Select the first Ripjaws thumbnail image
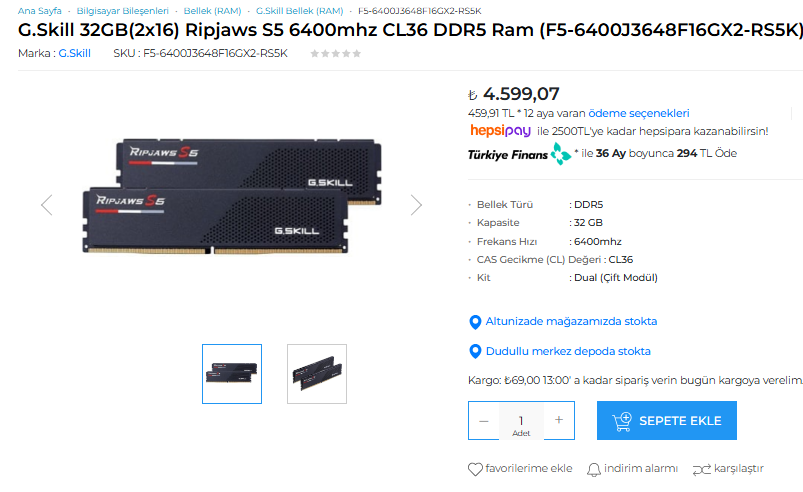The height and width of the screenshot is (492, 803). click(232, 374)
